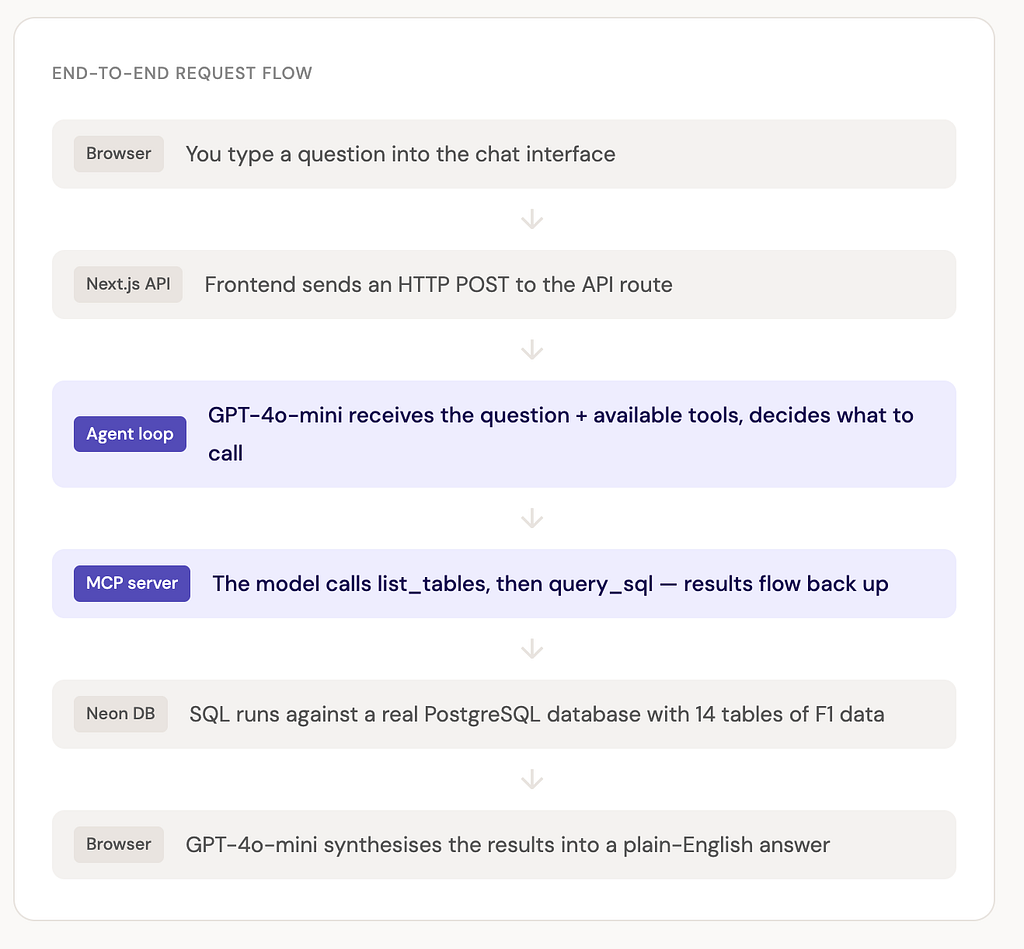Click the purple MCP server badge
Viewport: 1024px width, 949px height.
click(132, 583)
